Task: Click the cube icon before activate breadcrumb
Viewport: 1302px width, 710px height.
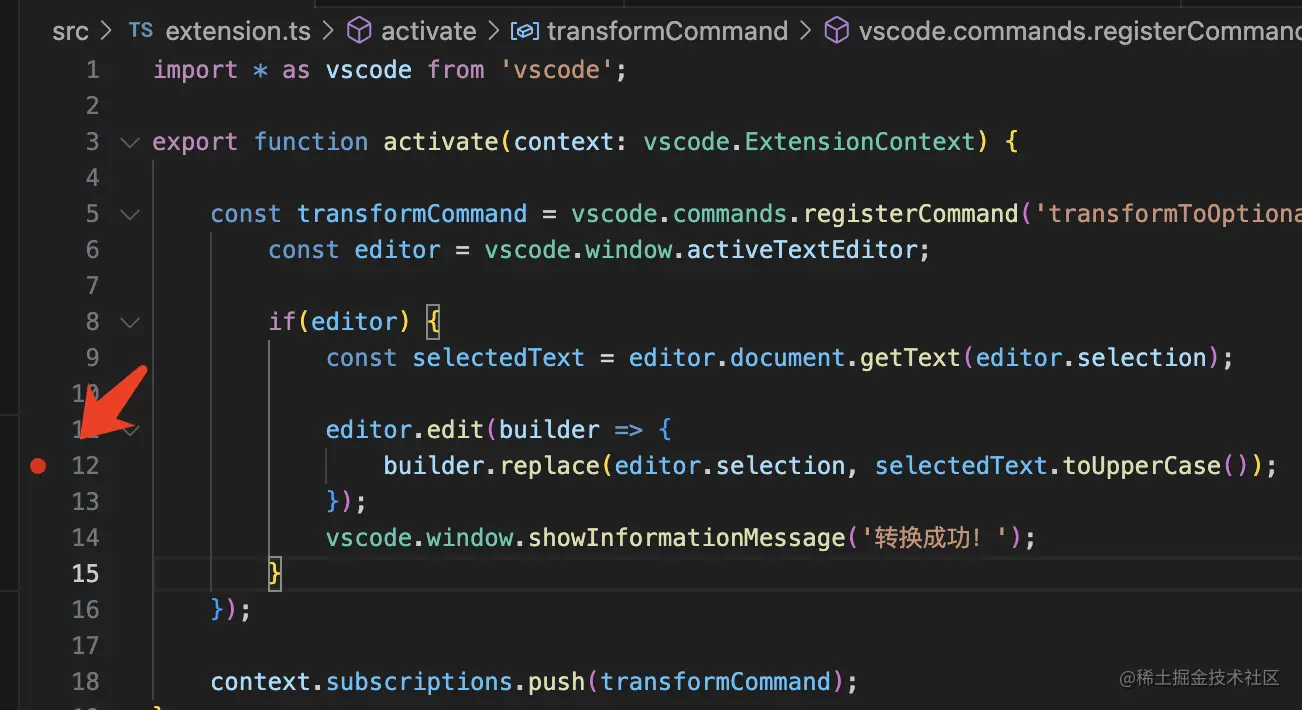Action: [x=359, y=31]
